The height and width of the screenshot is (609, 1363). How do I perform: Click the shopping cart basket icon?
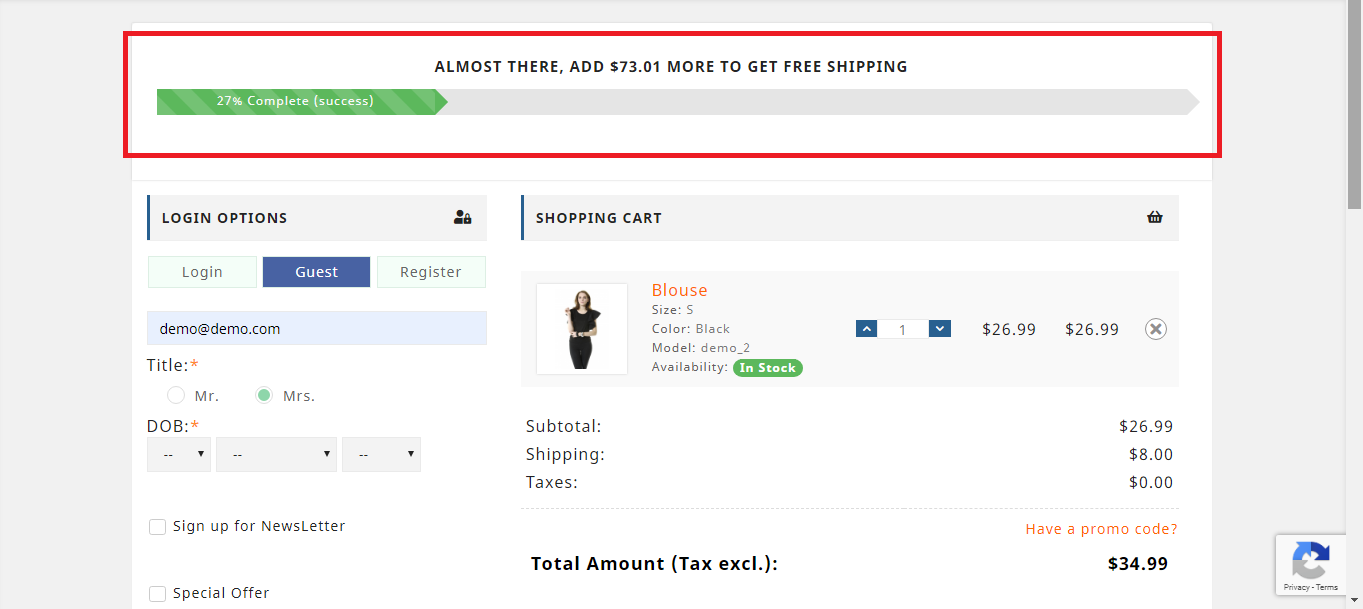[1155, 217]
